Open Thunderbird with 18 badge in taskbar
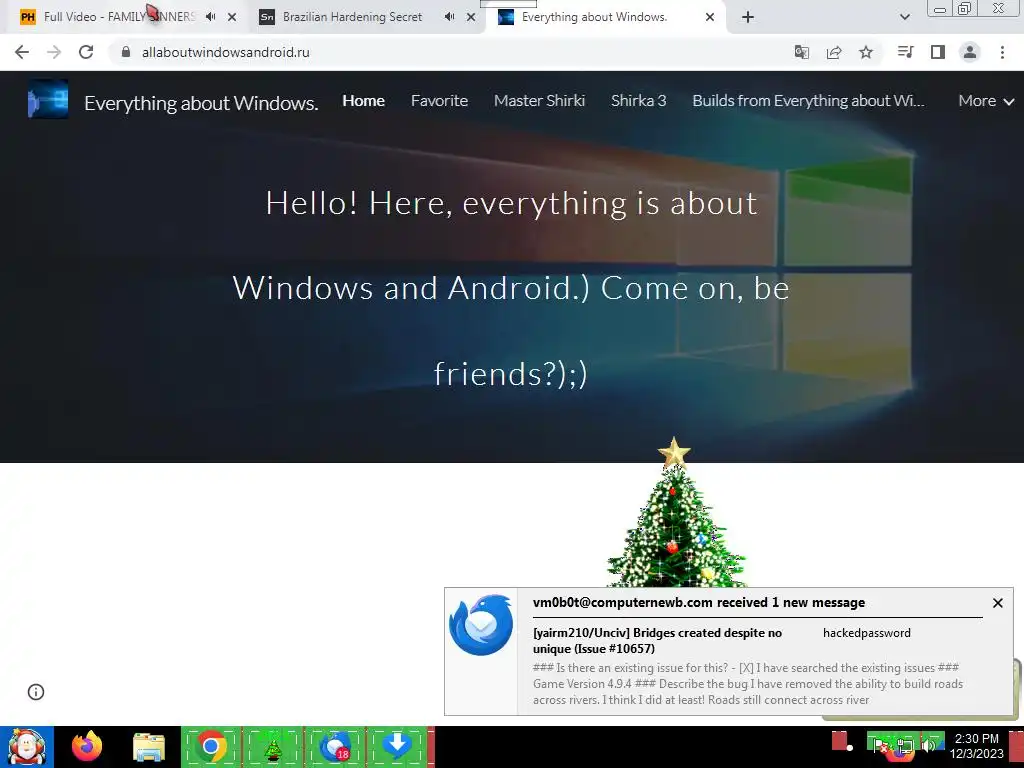The image size is (1024, 768). 334,746
